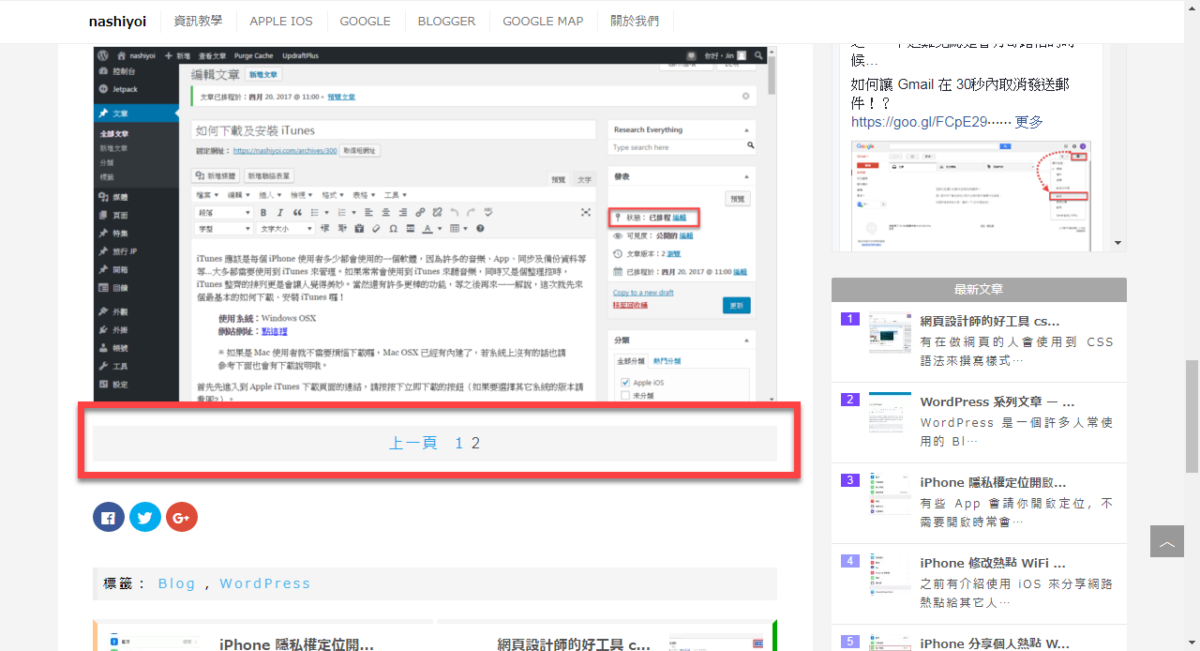This screenshot has width=1200, height=651.
Task: Open related post card iPhone 隱私權定位開...
Action: pyautogui.click(x=264, y=636)
